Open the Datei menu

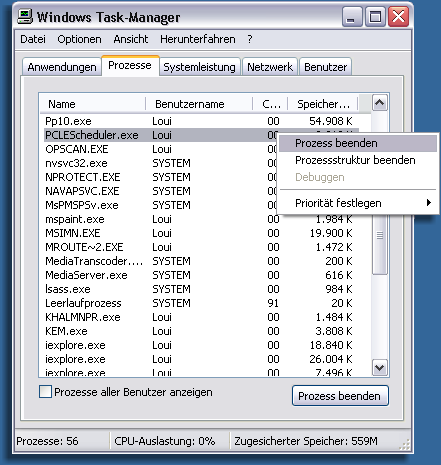(33, 39)
